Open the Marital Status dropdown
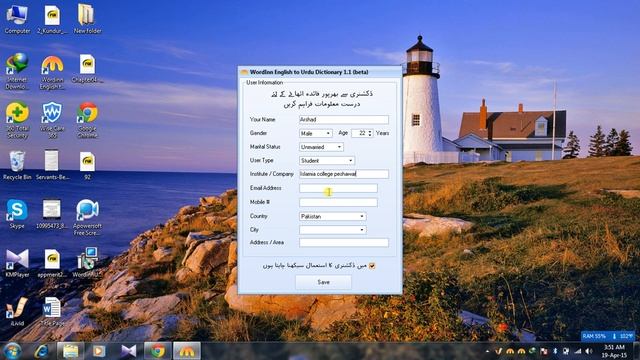The height and width of the screenshot is (360, 640). pos(321,147)
